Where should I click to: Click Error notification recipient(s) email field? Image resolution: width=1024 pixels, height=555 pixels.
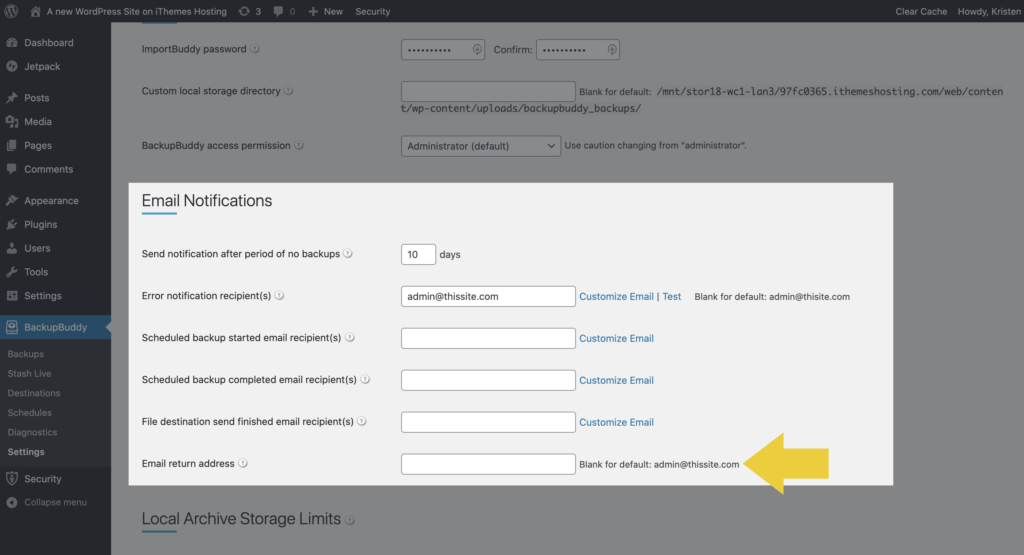[x=488, y=296]
